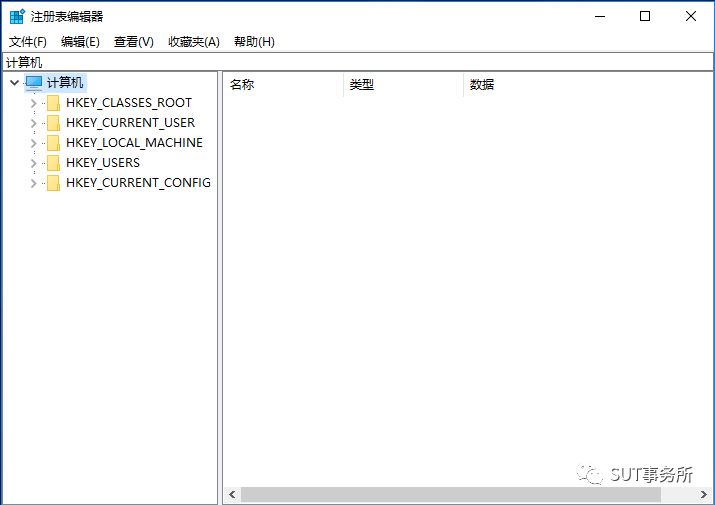This screenshot has height=505, width=715.
Task: Click the horizontal scrollbar right arrow
Action: click(704, 495)
